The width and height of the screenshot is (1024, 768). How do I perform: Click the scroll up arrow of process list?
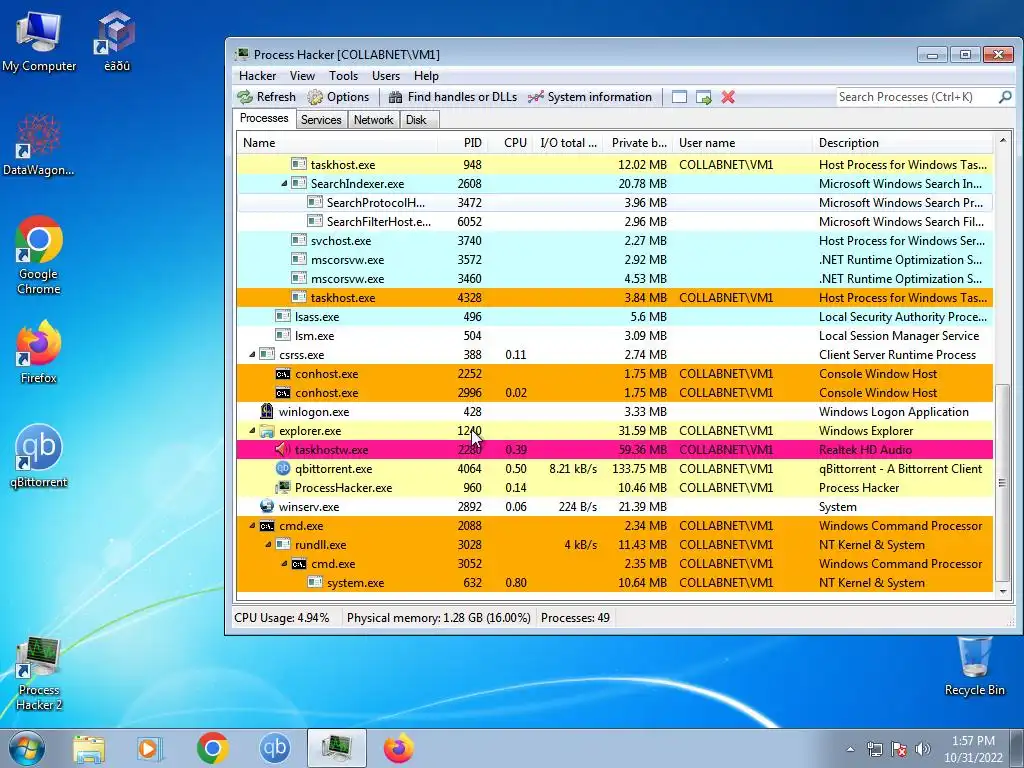coord(1002,140)
